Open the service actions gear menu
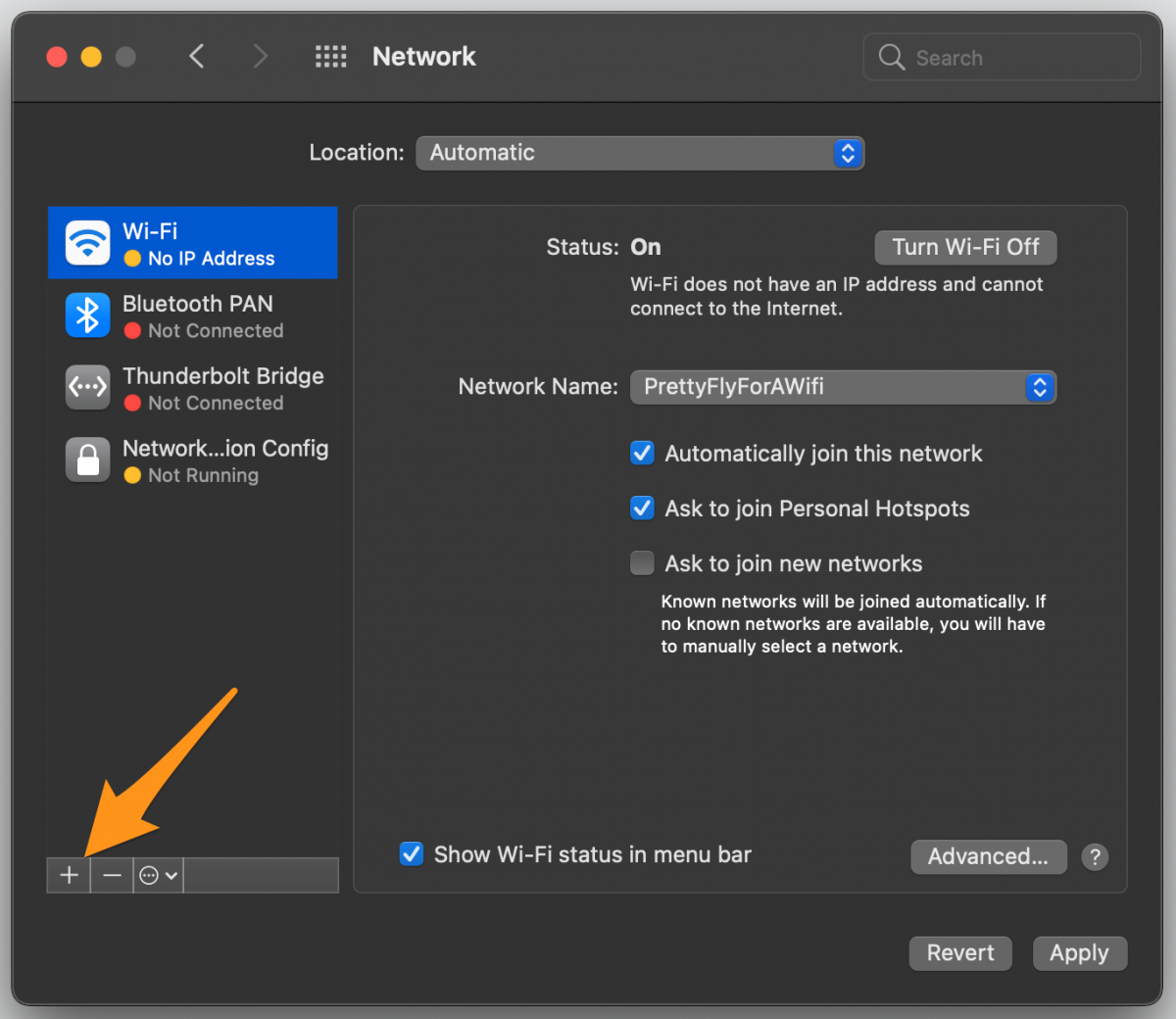 point(150,875)
